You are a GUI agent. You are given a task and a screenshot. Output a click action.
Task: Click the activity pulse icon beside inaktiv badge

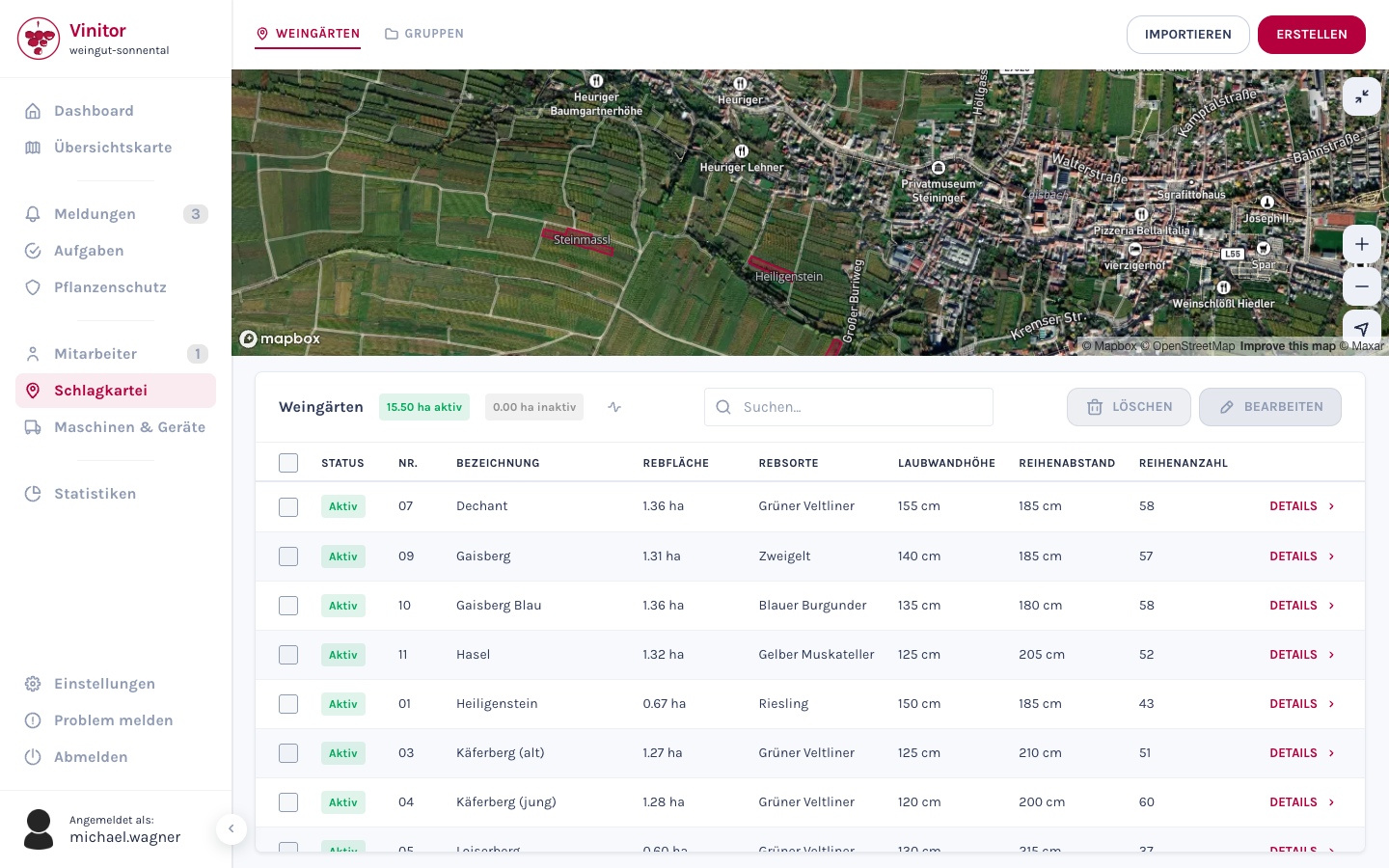(x=614, y=407)
